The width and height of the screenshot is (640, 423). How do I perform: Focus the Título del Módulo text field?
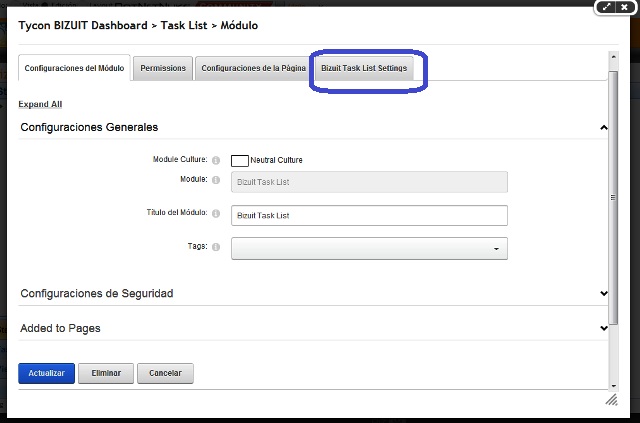[x=369, y=216]
